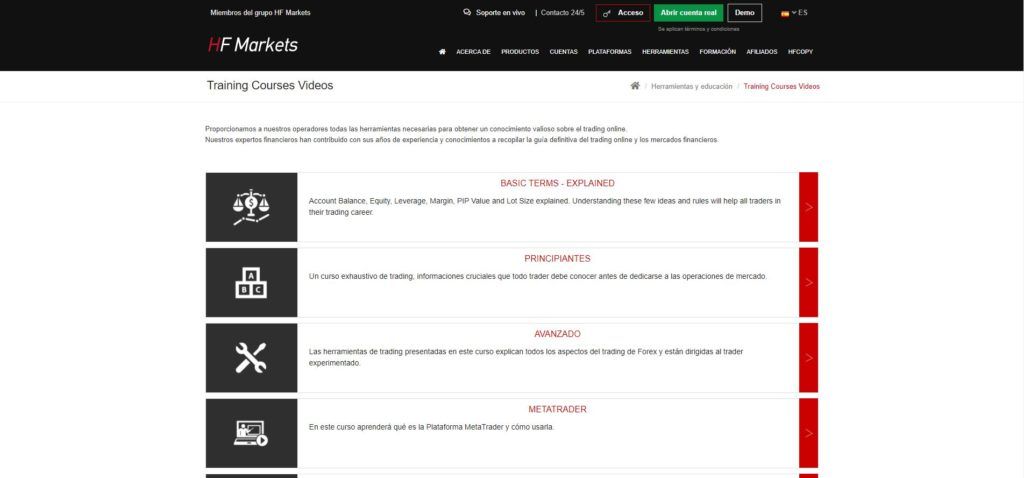This screenshot has height=478, width=1024.
Task: Expand MetaTrader course with red arrow
Action: click(808, 433)
